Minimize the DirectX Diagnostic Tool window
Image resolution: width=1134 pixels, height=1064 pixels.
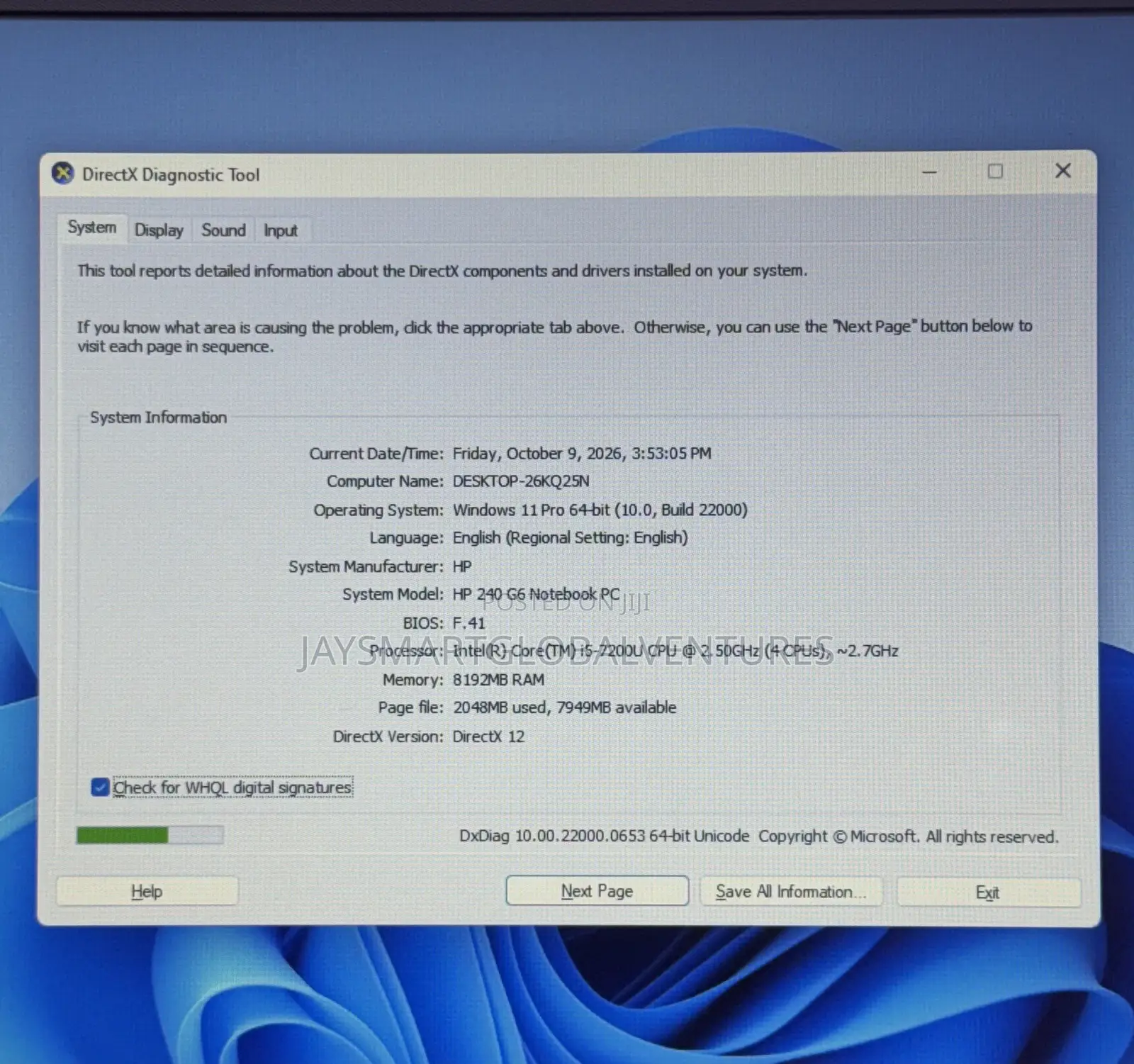pyautogui.click(x=929, y=172)
